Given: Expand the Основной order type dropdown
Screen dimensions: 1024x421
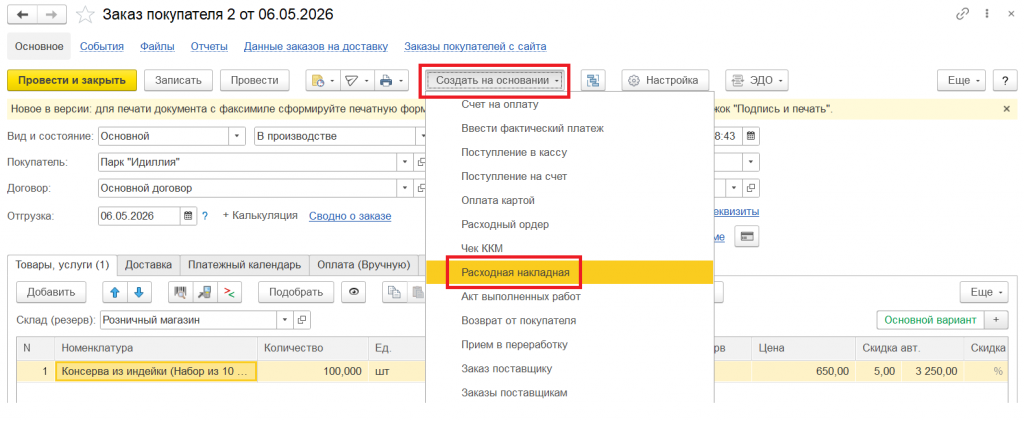Looking at the screenshot, I should (236, 136).
